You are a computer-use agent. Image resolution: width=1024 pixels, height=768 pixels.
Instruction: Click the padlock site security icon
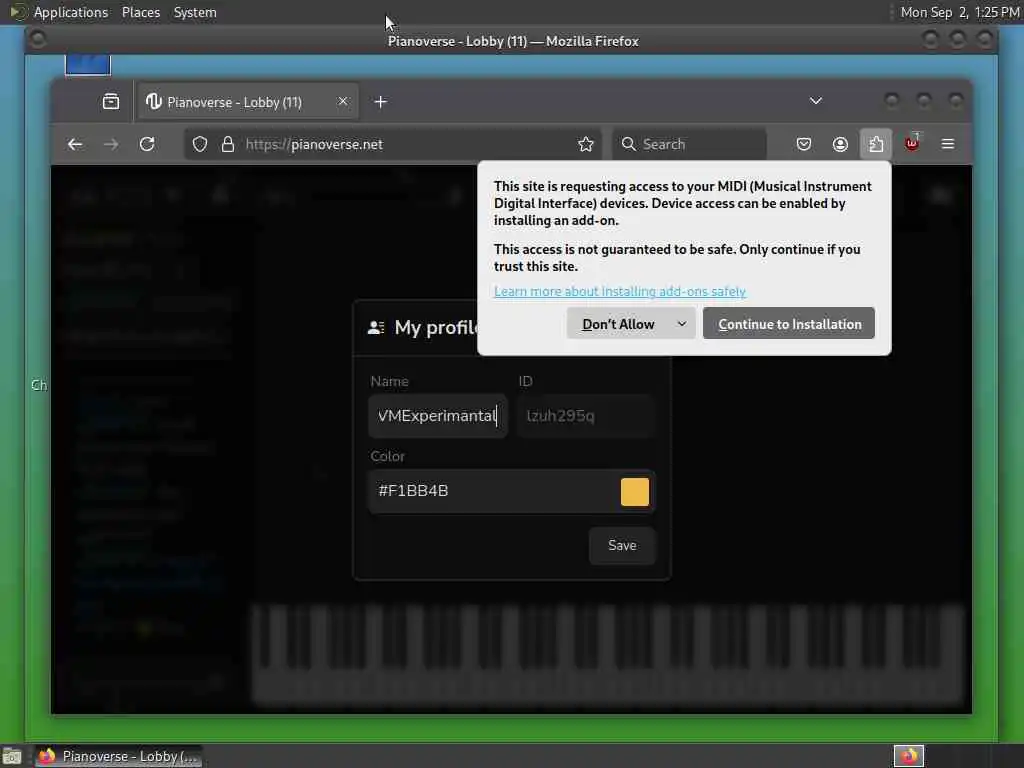tap(227, 144)
